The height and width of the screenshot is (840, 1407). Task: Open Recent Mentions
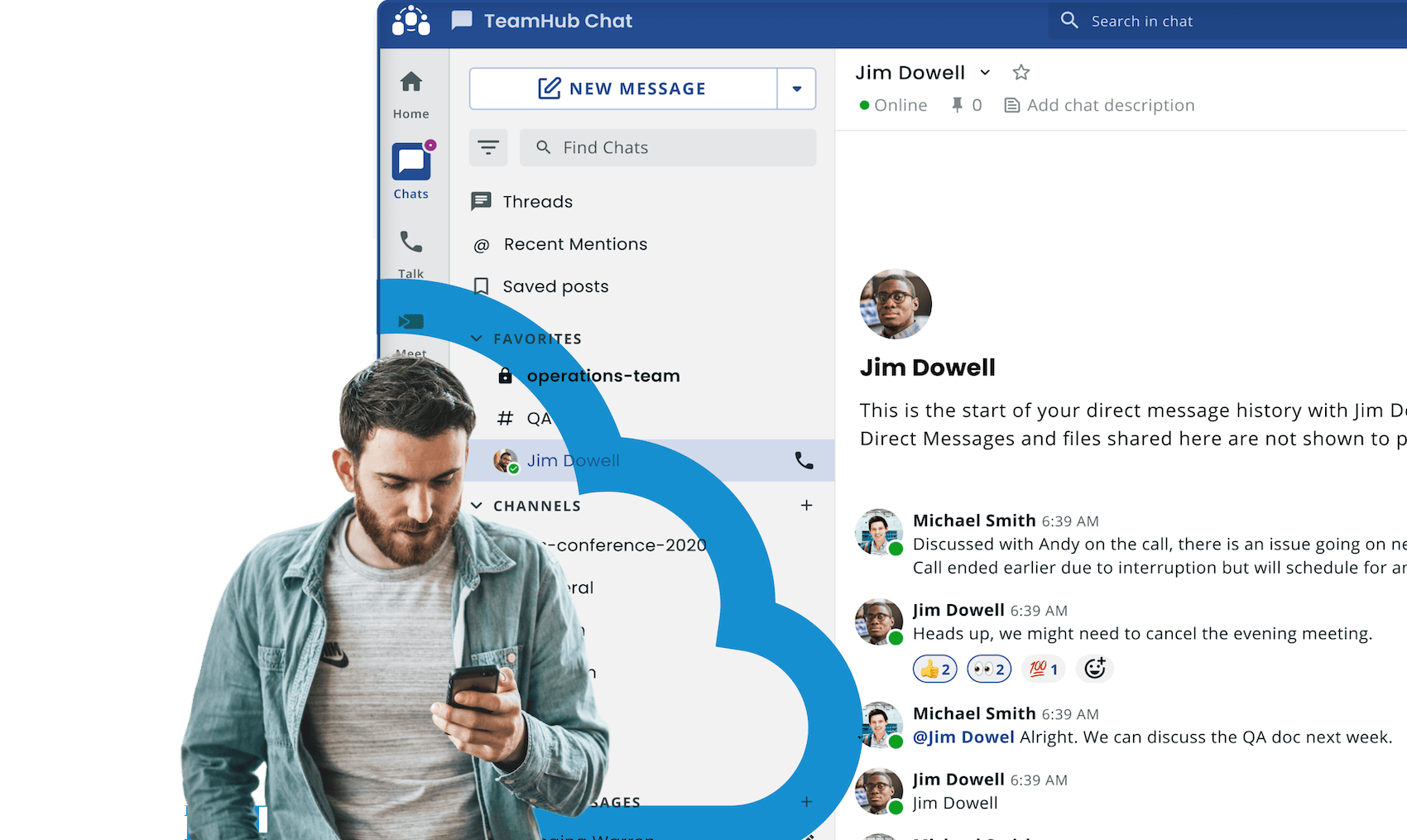[x=560, y=244]
